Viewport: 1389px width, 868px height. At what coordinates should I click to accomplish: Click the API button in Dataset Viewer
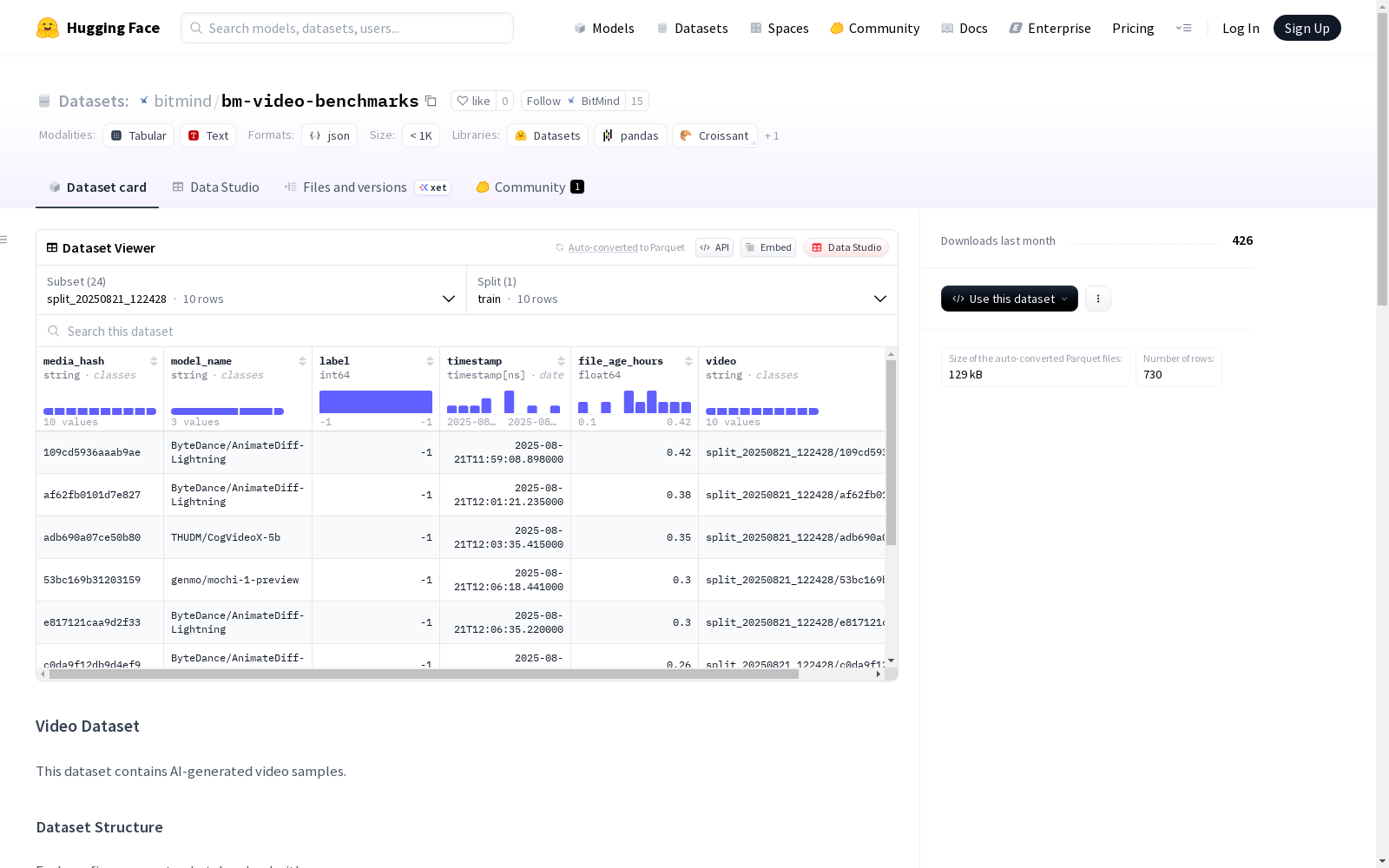pyautogui.click(x=714, y=247)
